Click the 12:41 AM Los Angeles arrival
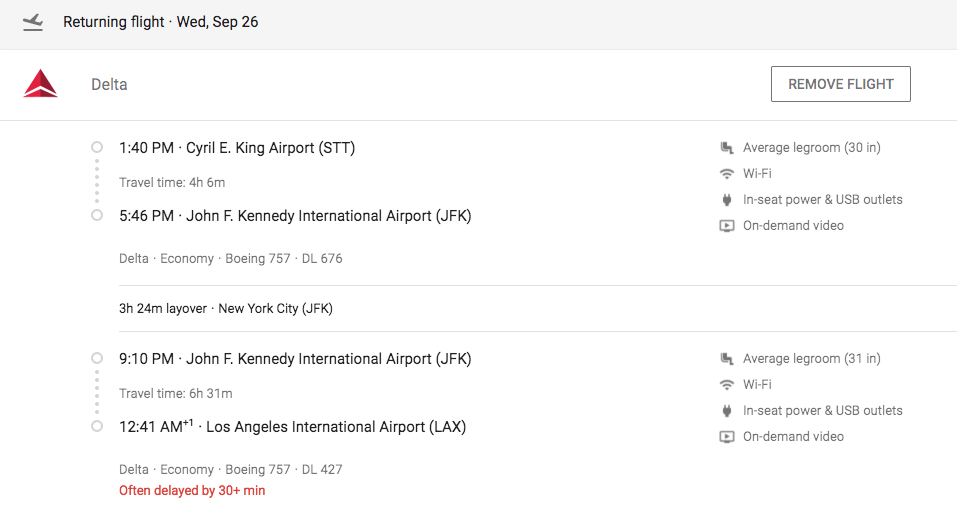 292,427
